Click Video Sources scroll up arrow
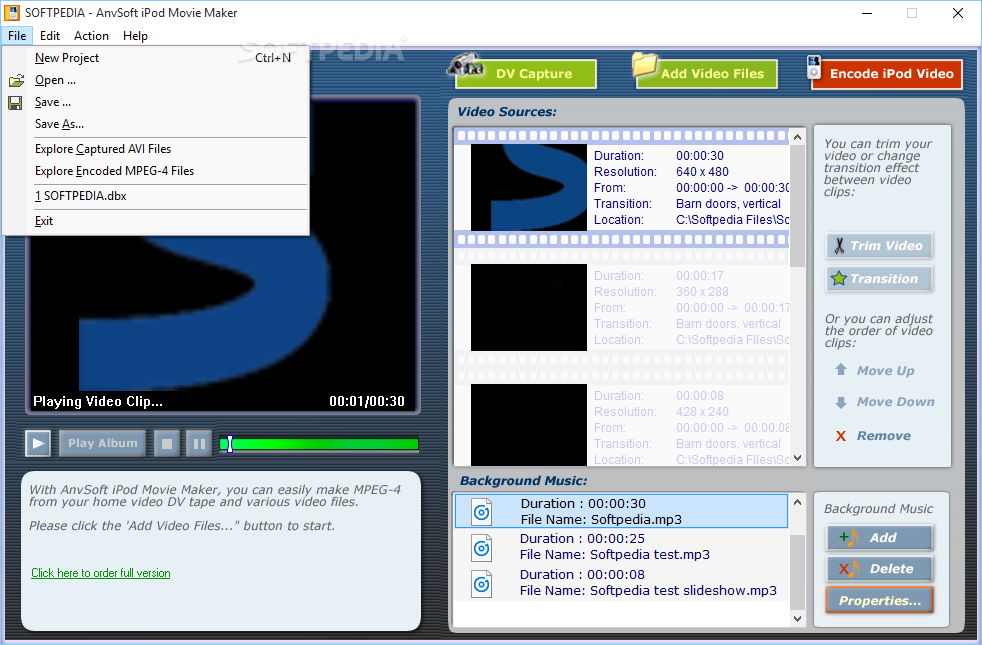The height and width of the screenshot is (645, 982). pos(797,137)
